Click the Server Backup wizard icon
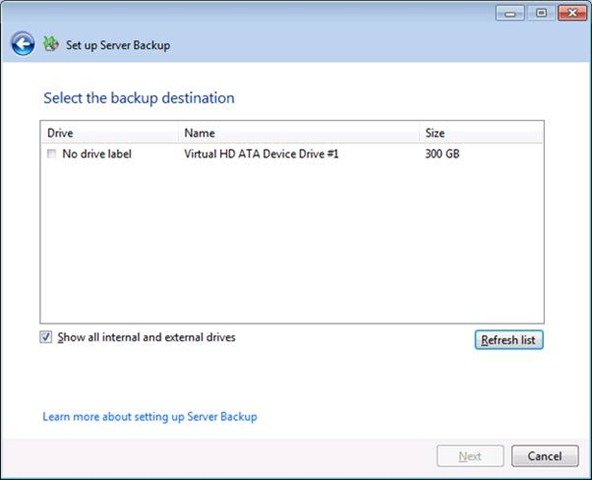 [x=51, y=44]
